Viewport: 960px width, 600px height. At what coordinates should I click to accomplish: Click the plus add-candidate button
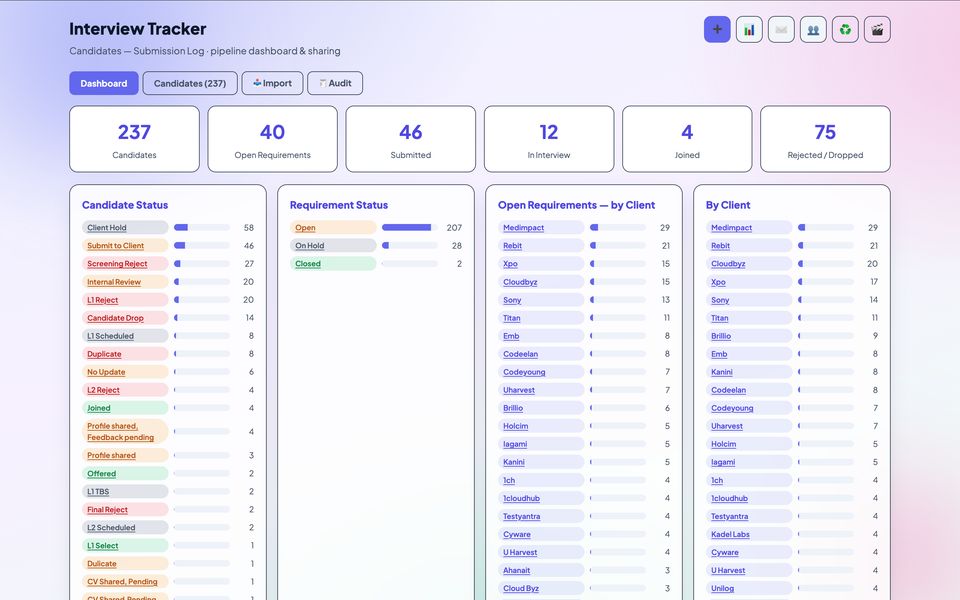tap(717, 29)
